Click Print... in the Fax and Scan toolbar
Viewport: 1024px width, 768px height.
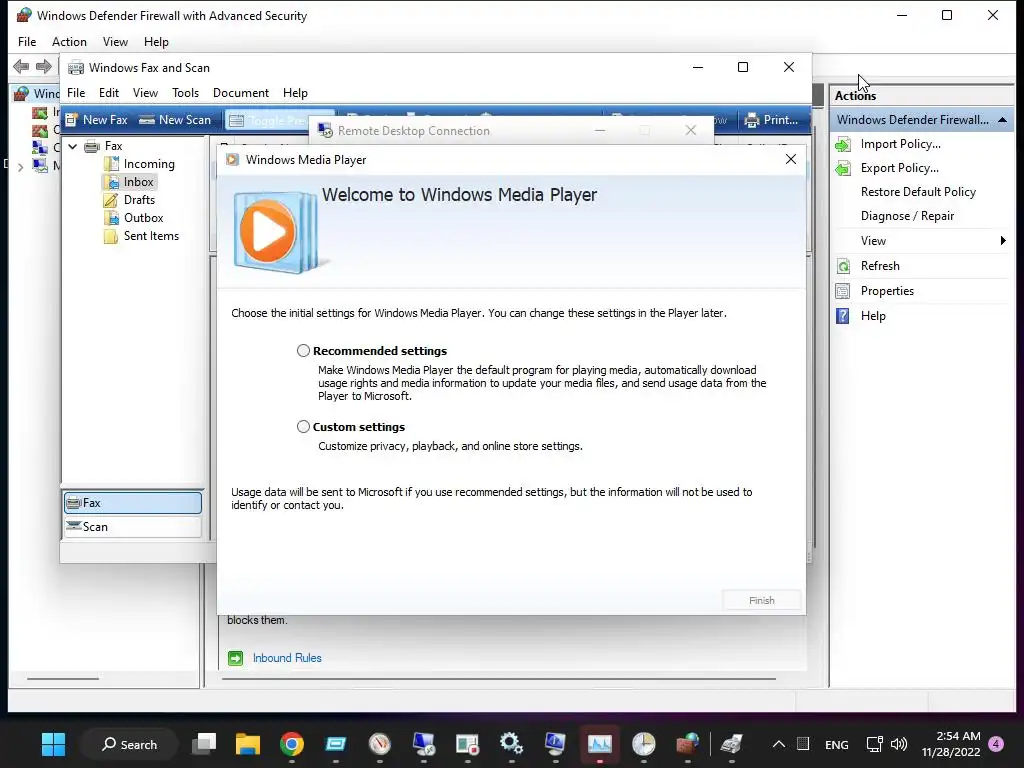[x=771, y=120]
